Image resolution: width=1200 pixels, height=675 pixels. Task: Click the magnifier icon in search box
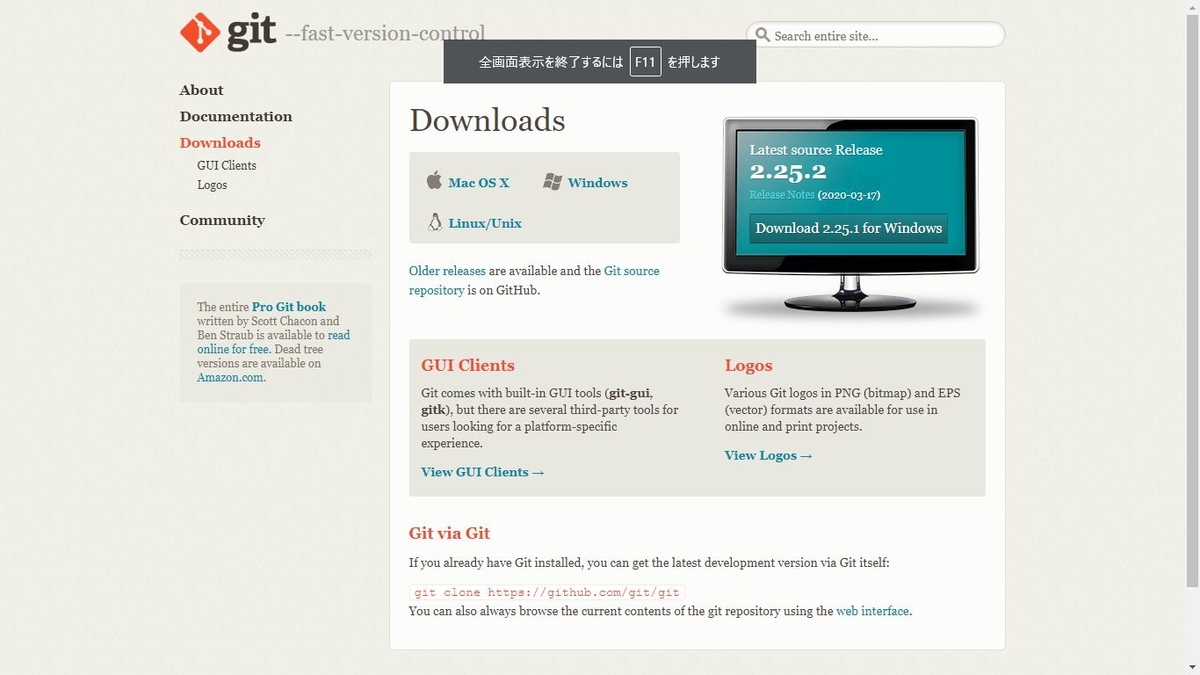coord(763,35)
